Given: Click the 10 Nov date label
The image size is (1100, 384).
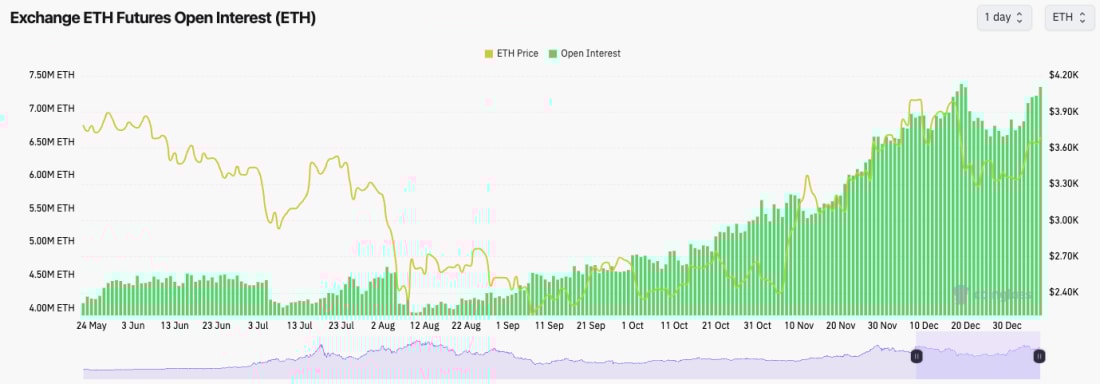Looking at the screenshot, I should tap(798, 326).
